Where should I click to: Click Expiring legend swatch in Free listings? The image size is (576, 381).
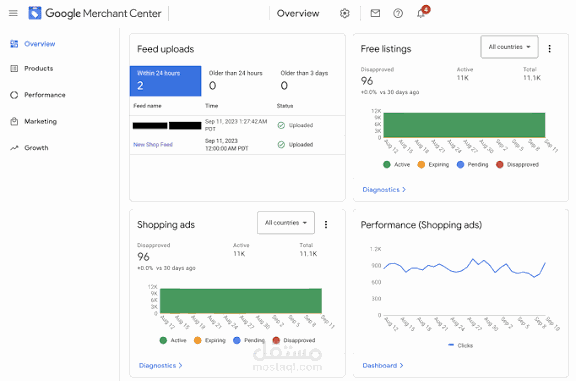pos(421,165)
